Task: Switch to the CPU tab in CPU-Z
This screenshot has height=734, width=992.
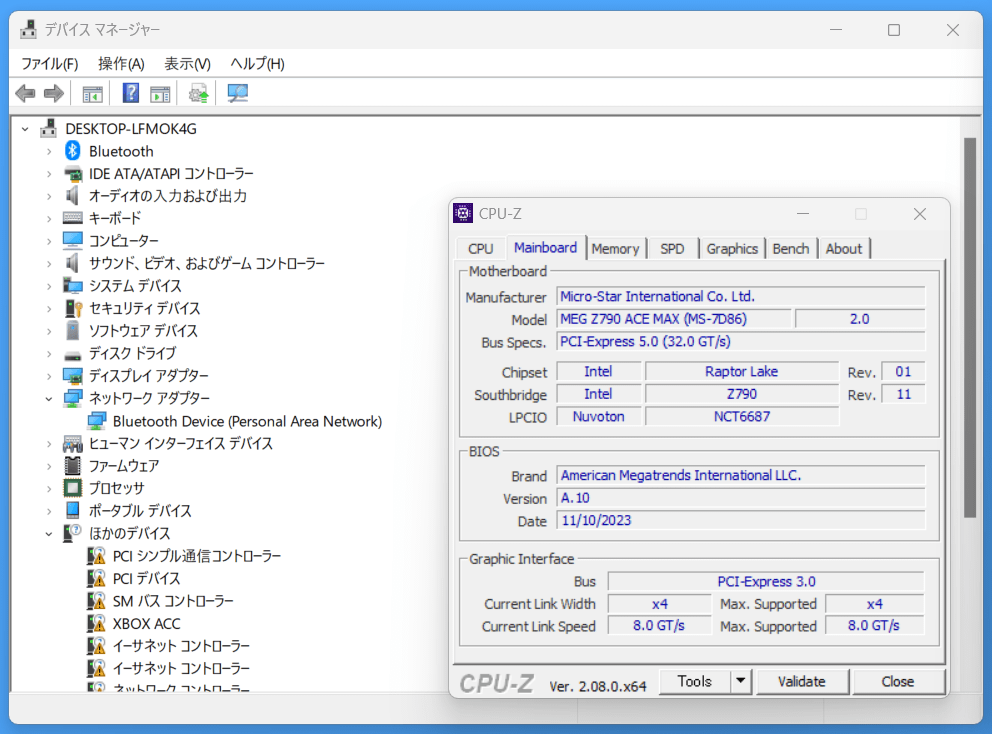Action: coord(480,249)
